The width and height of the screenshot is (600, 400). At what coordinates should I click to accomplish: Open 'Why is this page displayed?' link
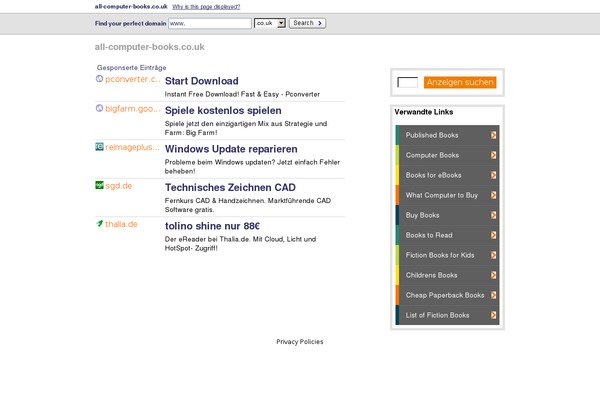tap(206, 7)
